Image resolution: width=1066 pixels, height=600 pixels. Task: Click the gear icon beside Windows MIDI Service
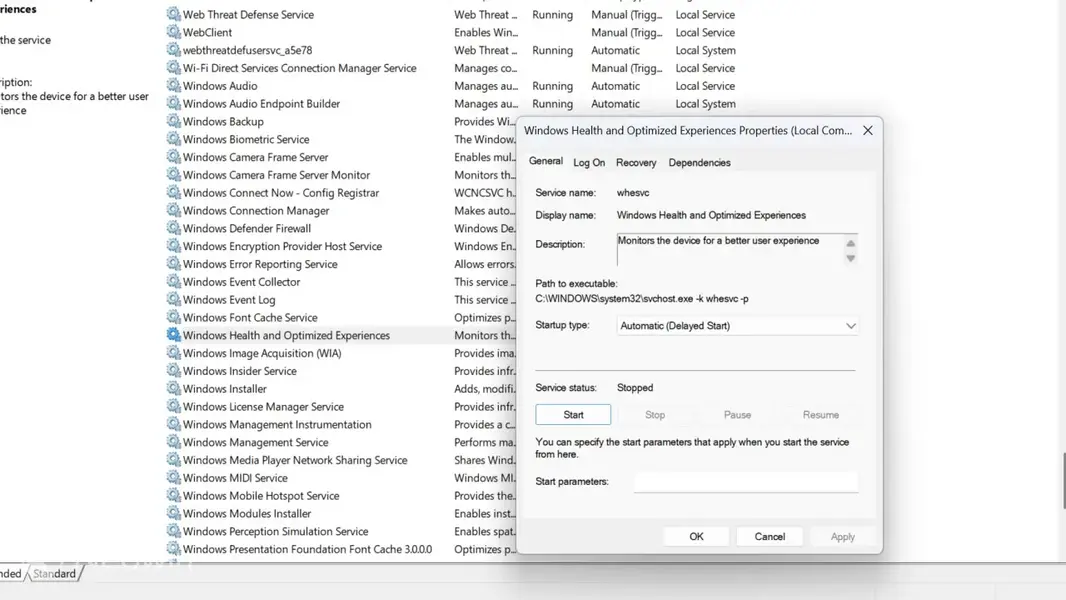[x=173, y=478]
